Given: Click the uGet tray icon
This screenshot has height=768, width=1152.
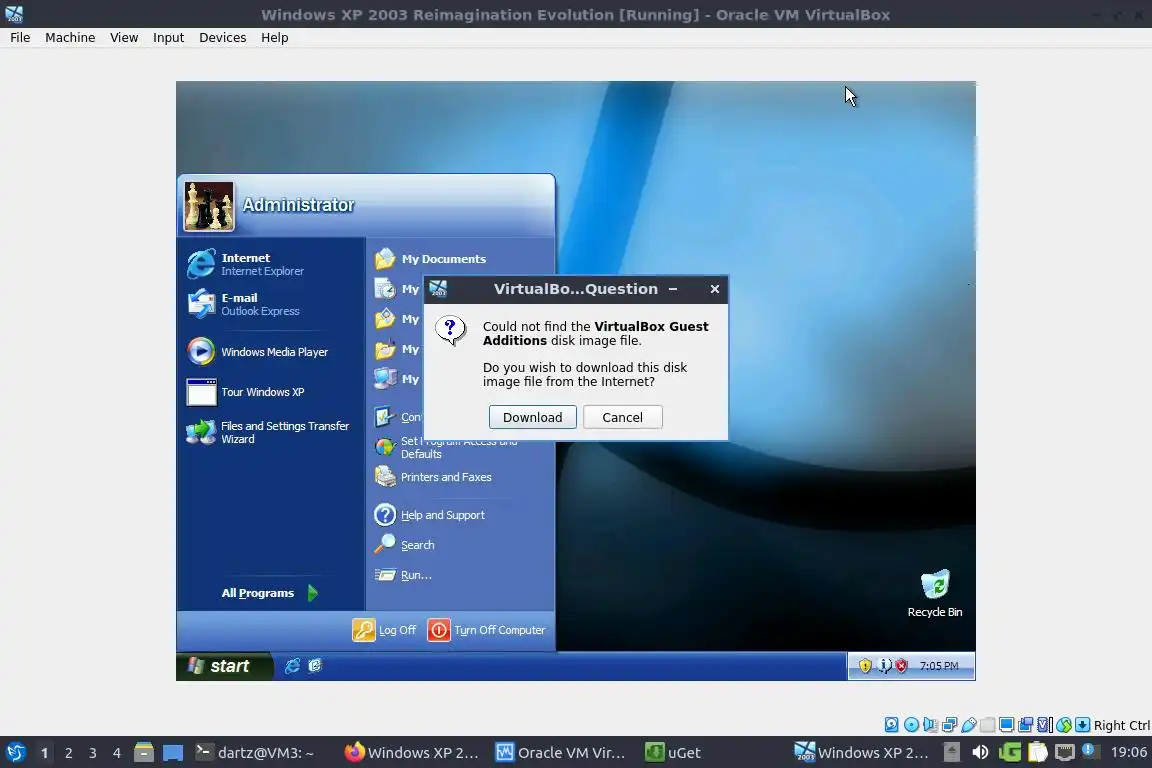Looking at the screenshot, I should point(1009,753).
